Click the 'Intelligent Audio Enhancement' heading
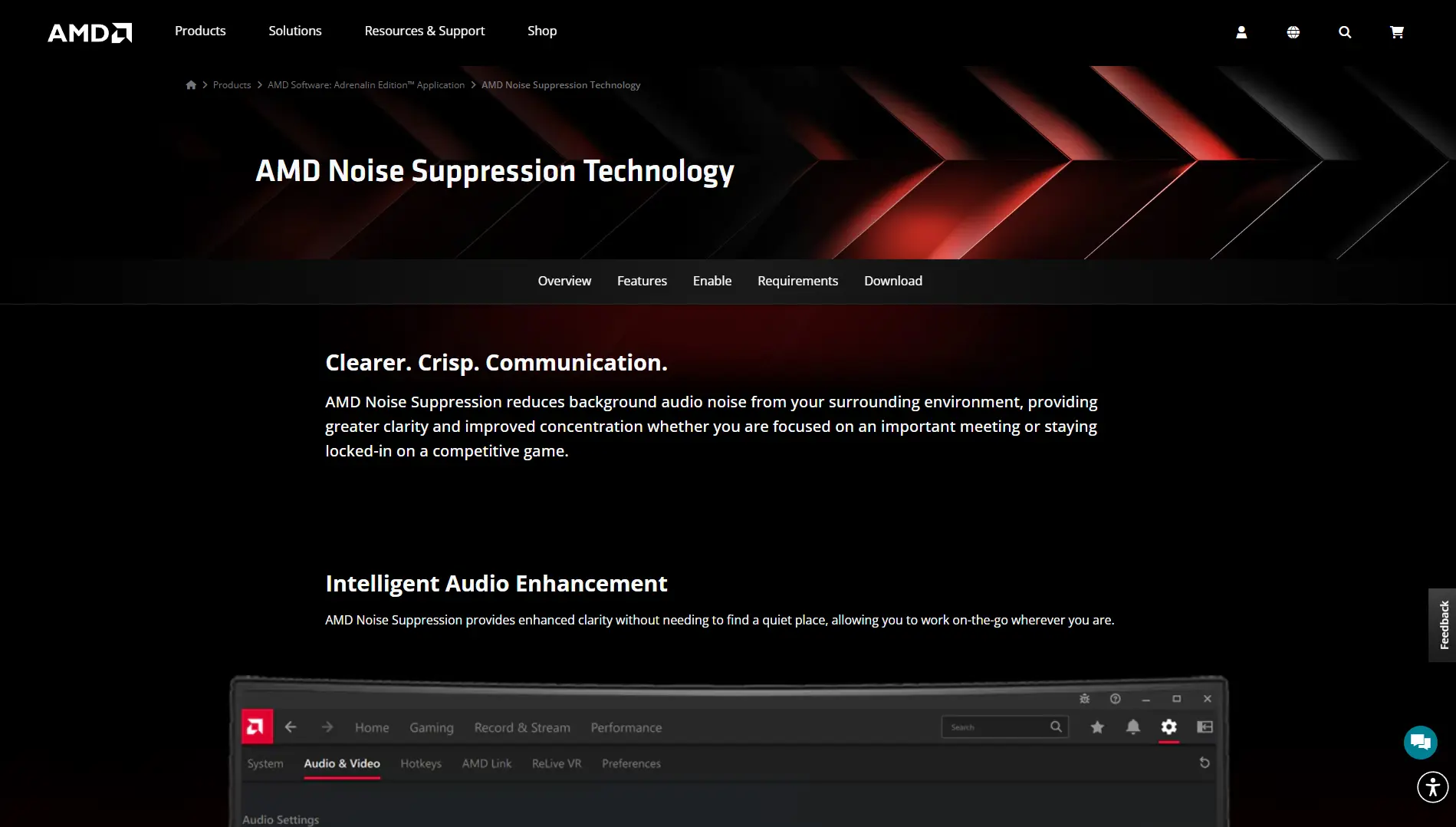 [x=496, y=584]
